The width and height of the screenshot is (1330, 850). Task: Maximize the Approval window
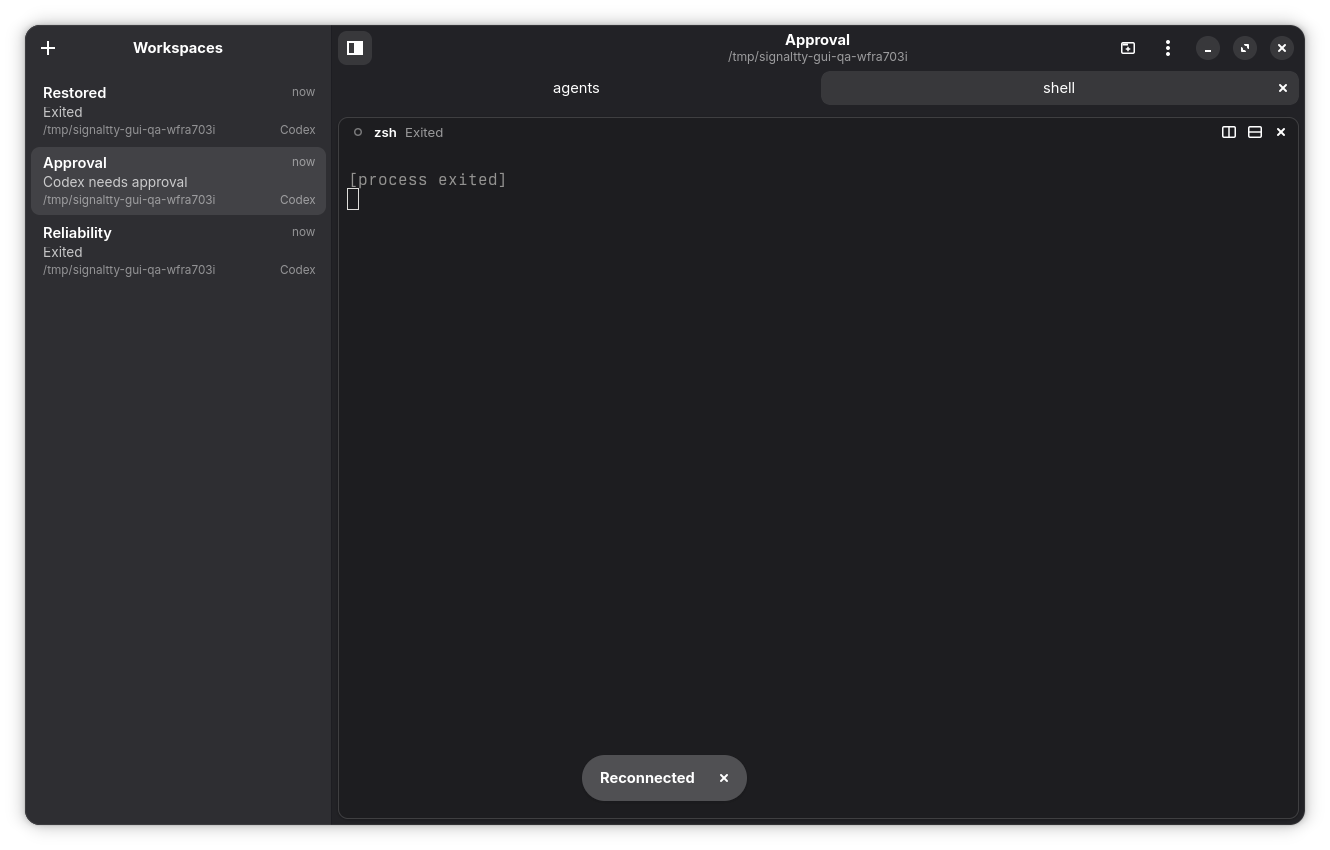tap(1245, 48)
